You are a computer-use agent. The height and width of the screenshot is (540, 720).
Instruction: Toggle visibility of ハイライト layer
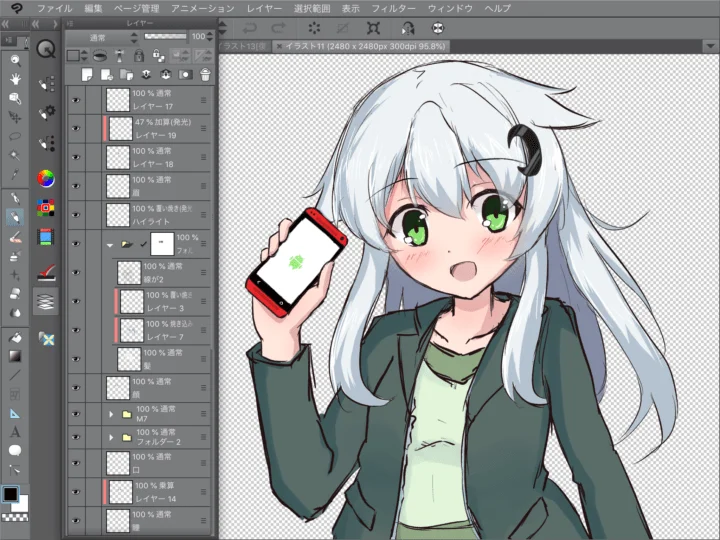coord(75,214)
